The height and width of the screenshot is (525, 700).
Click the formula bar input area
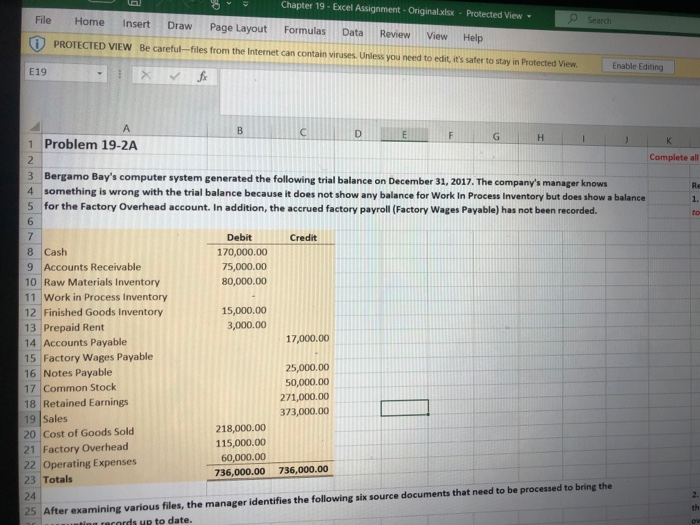pos(459,96)
